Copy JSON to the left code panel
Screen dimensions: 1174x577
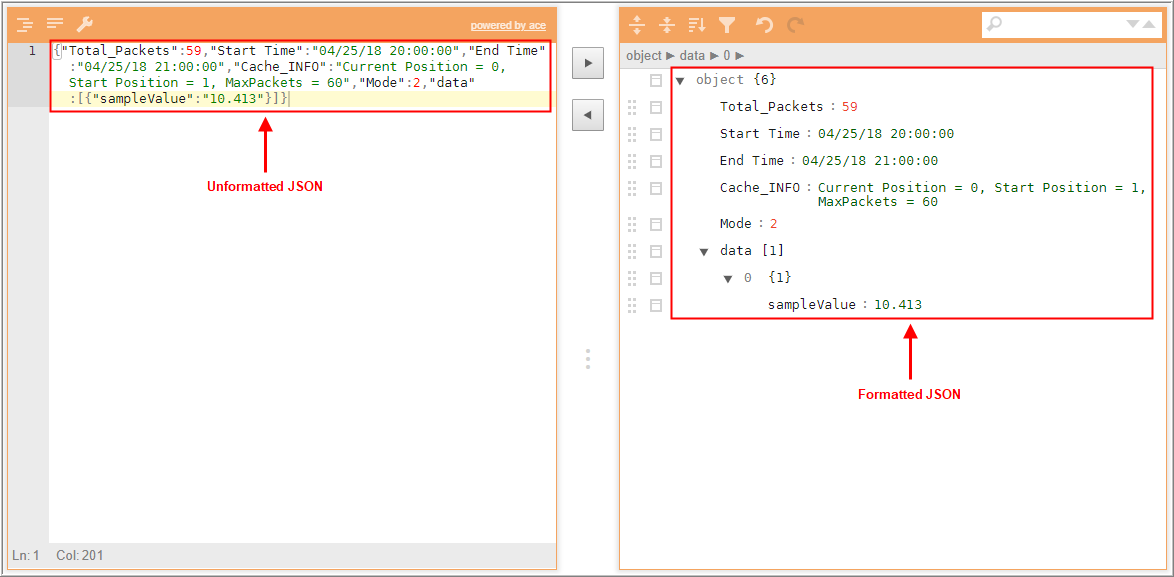coord(587,115)
